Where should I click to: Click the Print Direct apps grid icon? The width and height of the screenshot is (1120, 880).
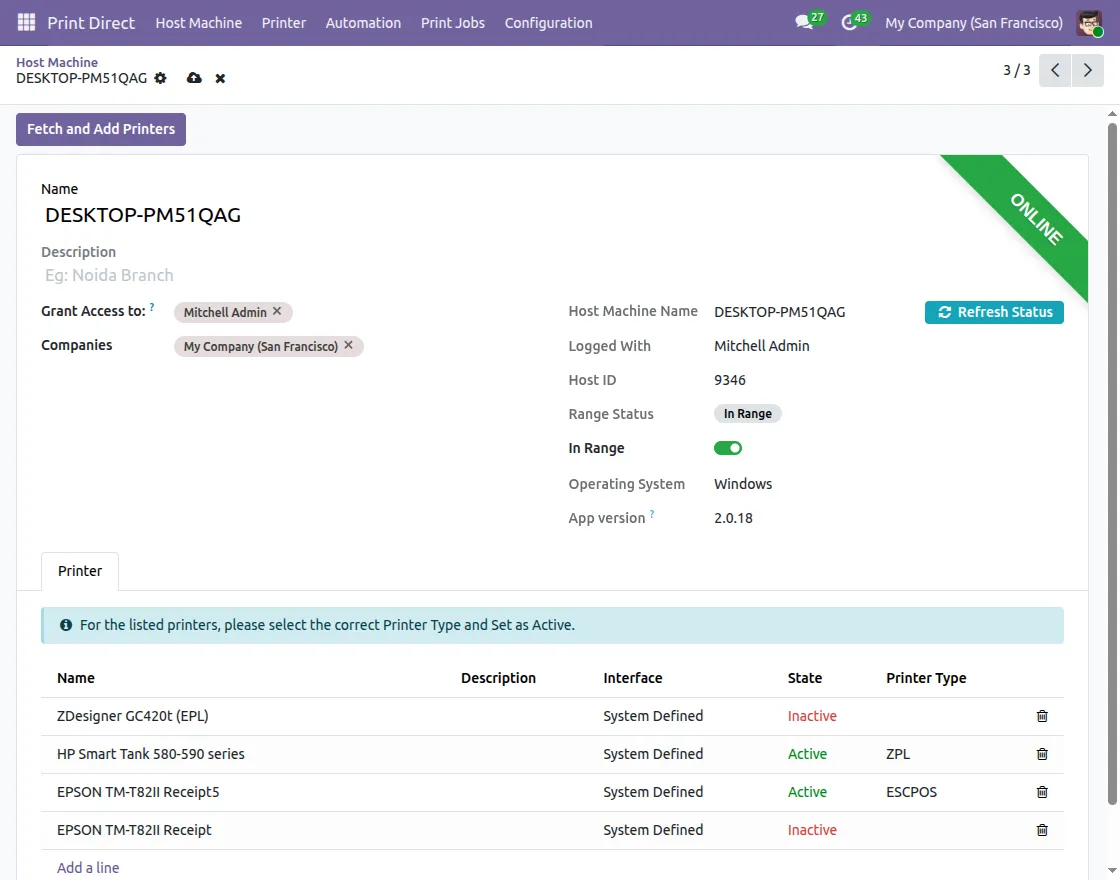[x=25, y=22]
